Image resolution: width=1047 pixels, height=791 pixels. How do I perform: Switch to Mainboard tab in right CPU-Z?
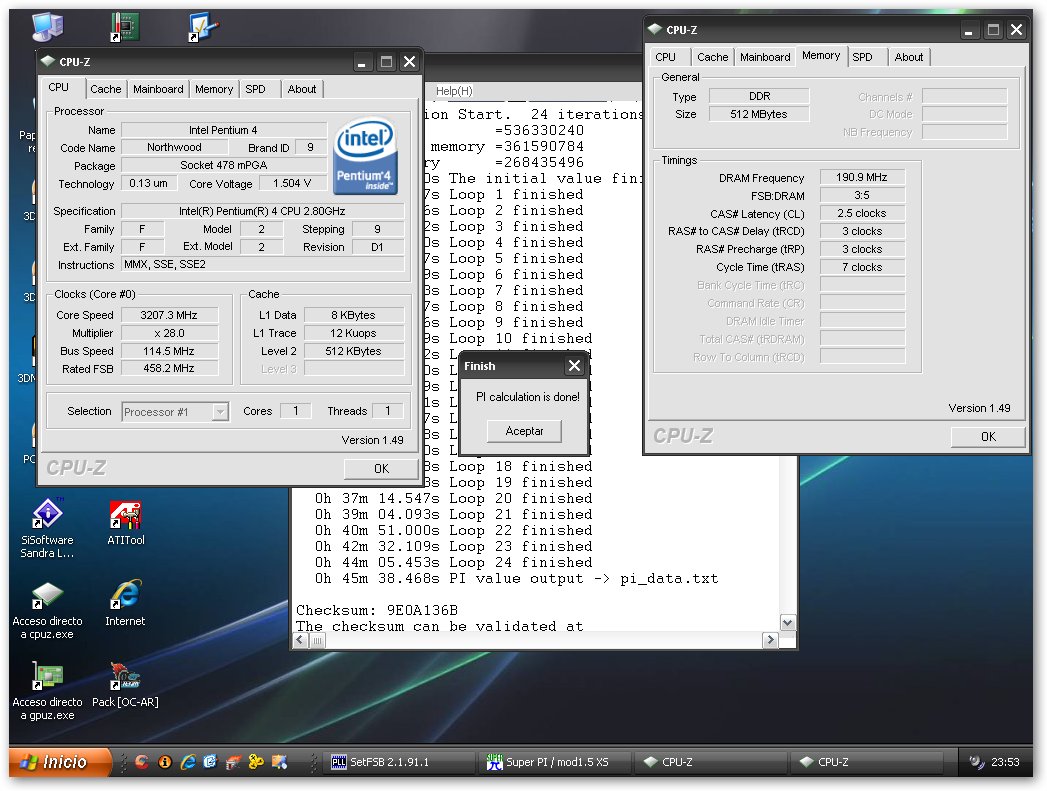[x=765, y=57]
